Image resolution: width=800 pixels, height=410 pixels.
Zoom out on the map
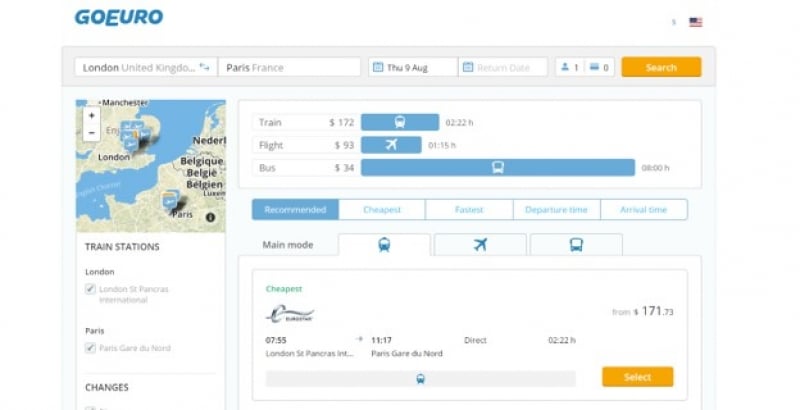[x=91, y=133]
